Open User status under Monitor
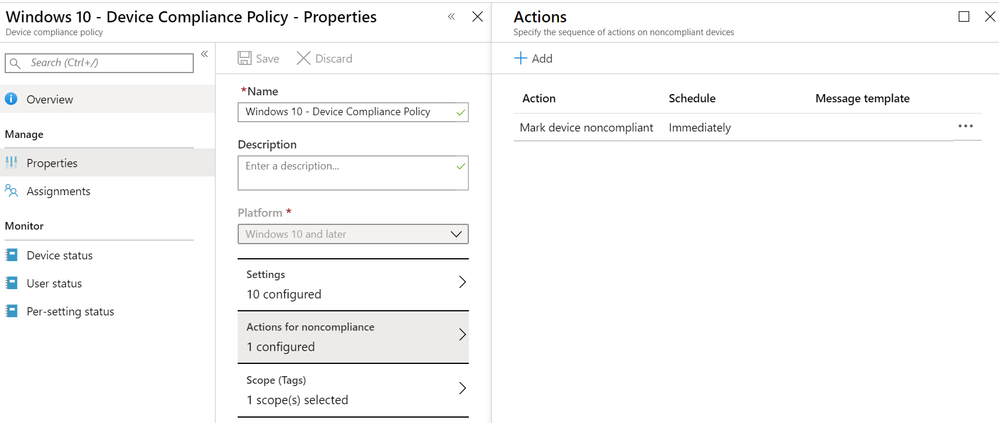This screenshot has height=423, width=999. 107,283
